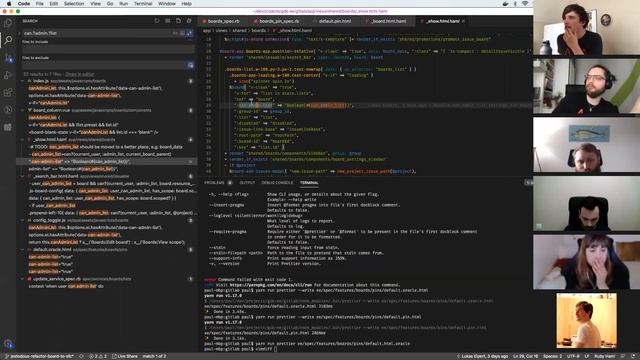Click 'boards' in the breadcrumb path

(258, 30)
